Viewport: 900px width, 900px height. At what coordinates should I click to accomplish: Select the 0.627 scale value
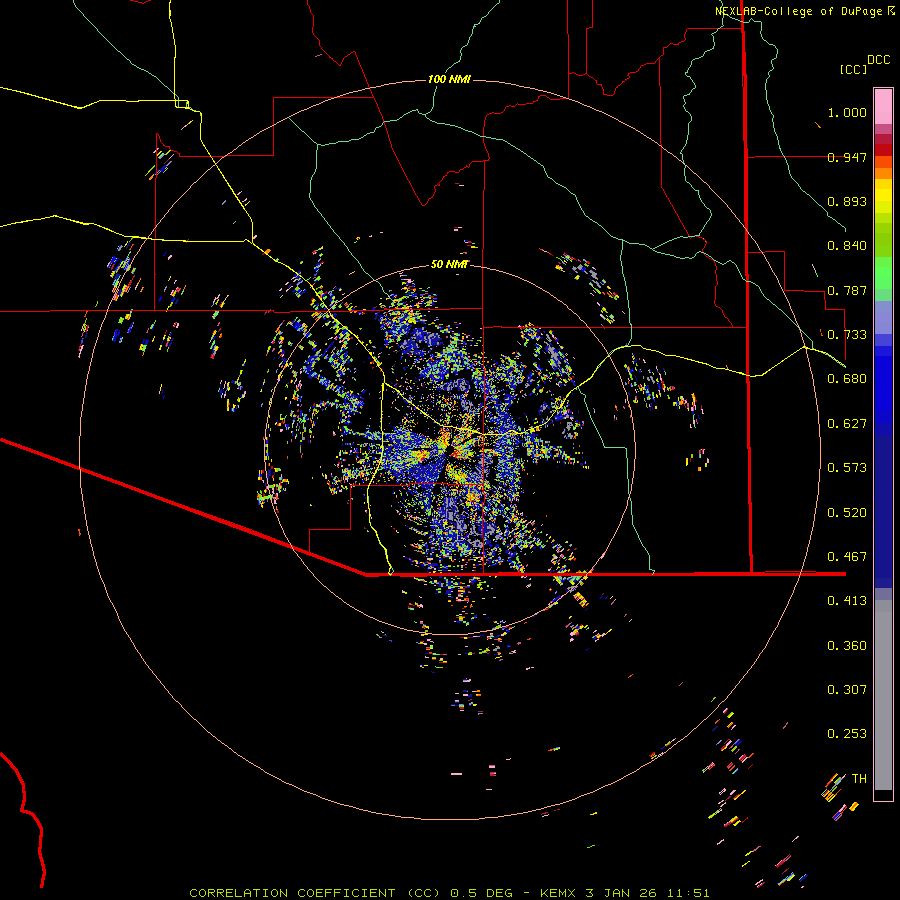(x=847, y=424)
